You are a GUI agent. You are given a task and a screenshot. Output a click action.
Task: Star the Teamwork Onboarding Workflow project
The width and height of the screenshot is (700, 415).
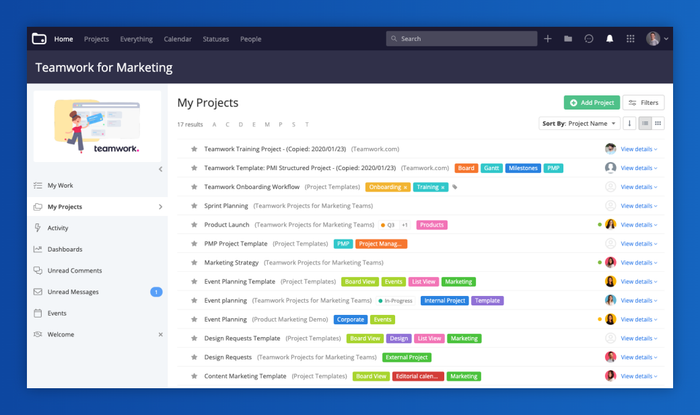(x=194, y=187)
